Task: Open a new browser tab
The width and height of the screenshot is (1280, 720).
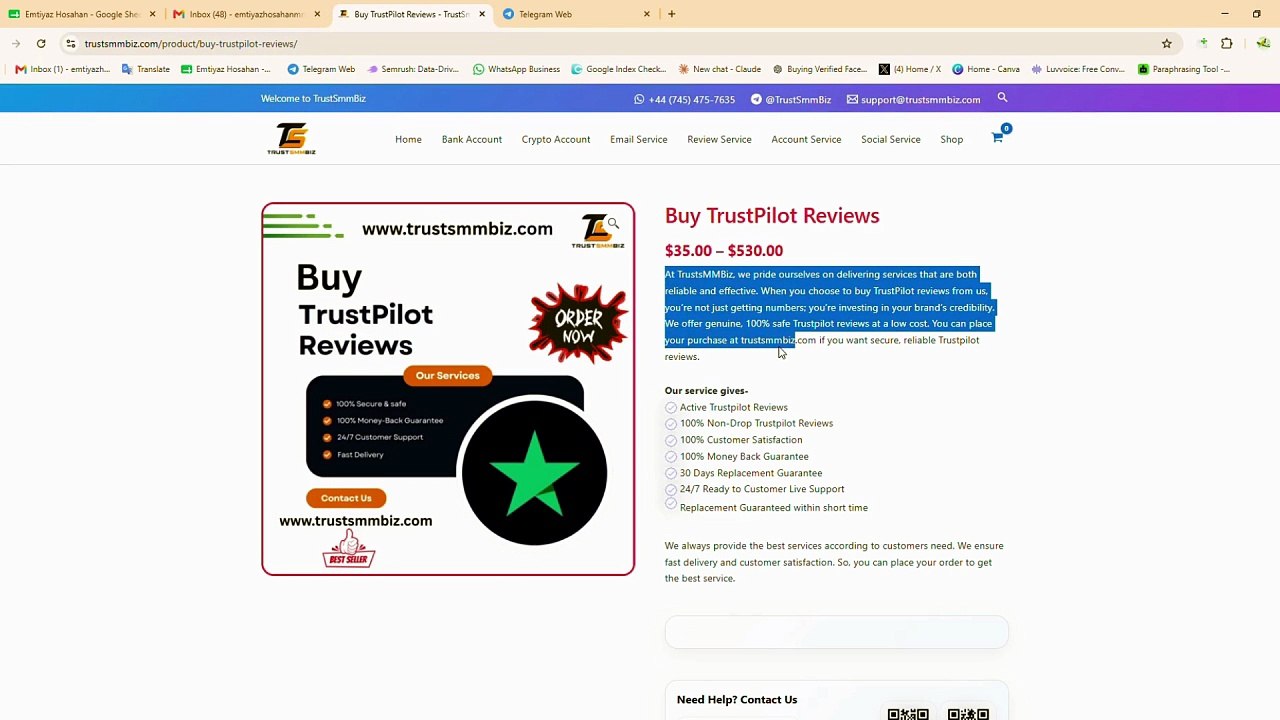Action: (x=671, y=14)
